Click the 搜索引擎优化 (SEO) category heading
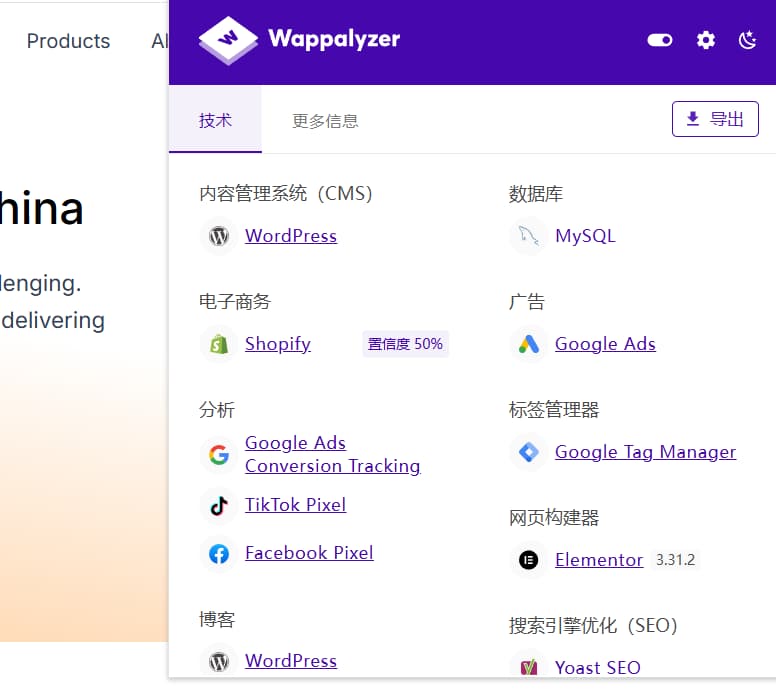Viewport: 776px width, 693px height. 593,625
